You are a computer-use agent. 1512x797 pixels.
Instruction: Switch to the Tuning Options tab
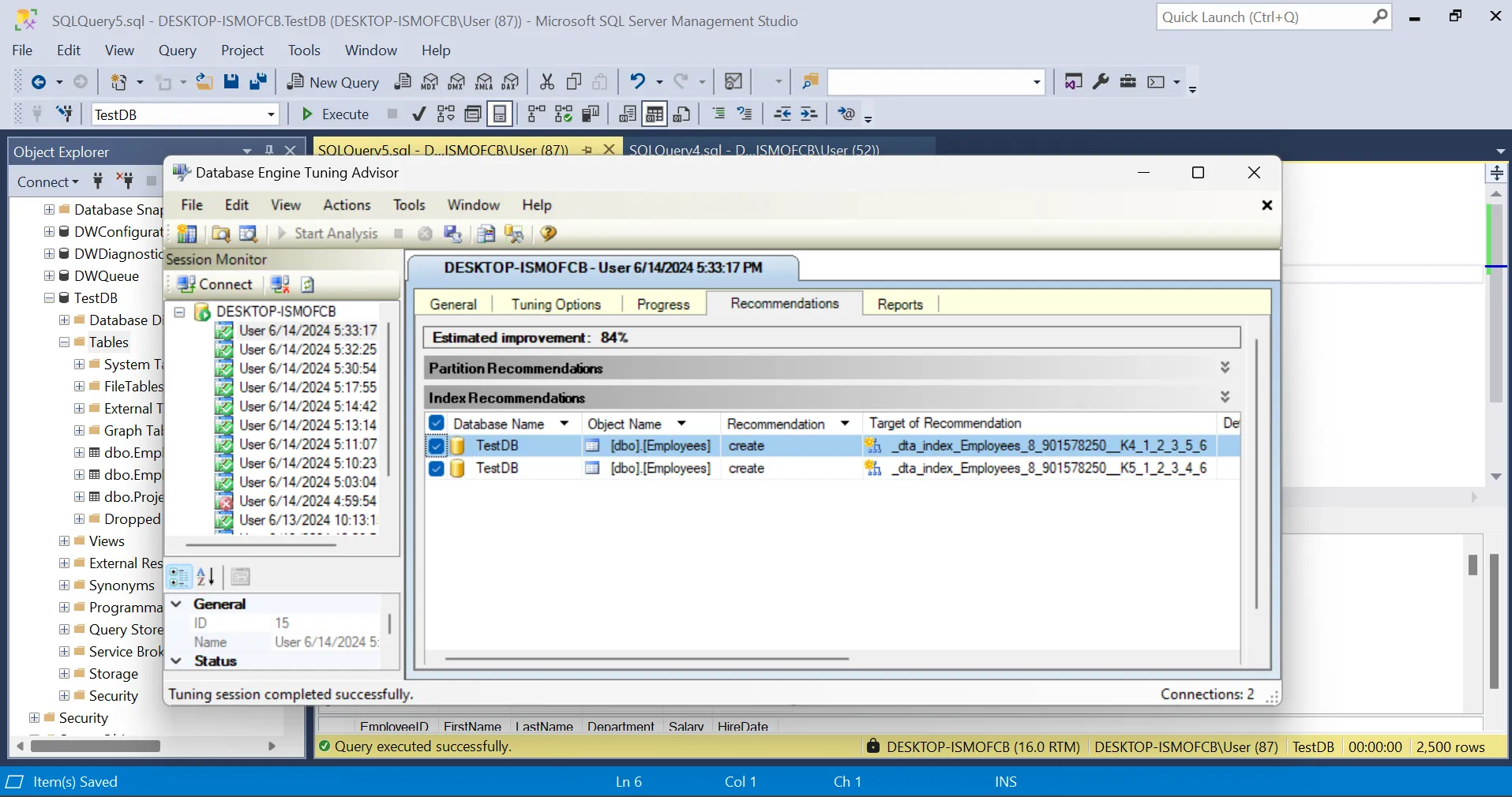click(x=556, y=305)
